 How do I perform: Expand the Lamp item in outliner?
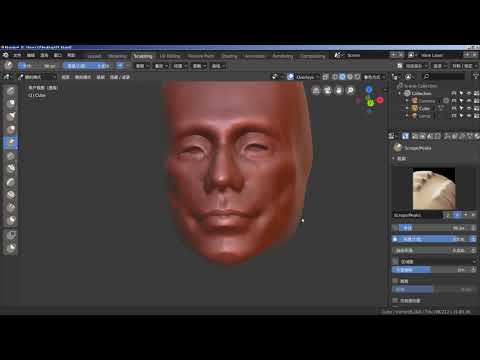[407, 116]
